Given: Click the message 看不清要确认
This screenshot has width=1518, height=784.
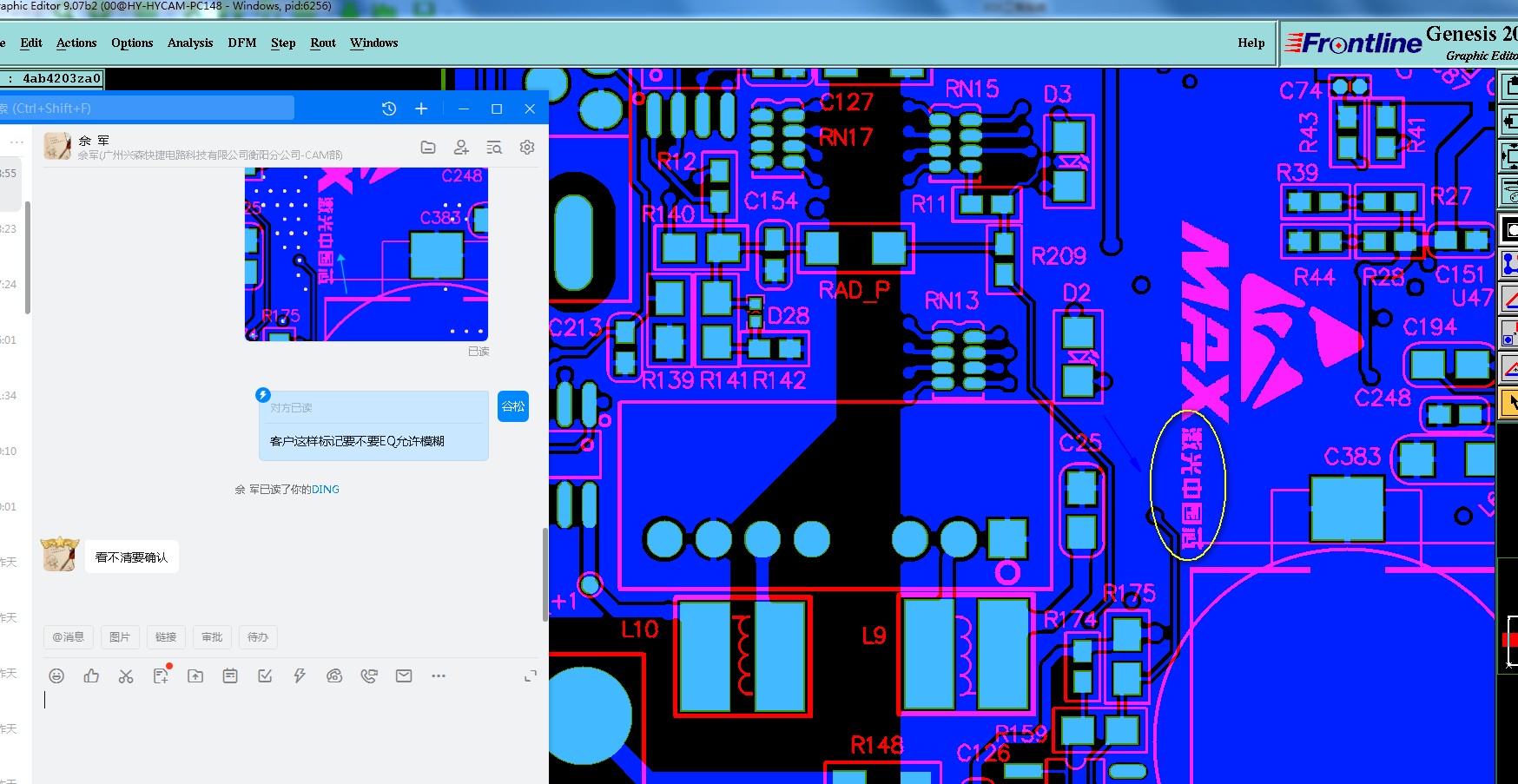Looking at the screenshot, I should coord(132,557).
